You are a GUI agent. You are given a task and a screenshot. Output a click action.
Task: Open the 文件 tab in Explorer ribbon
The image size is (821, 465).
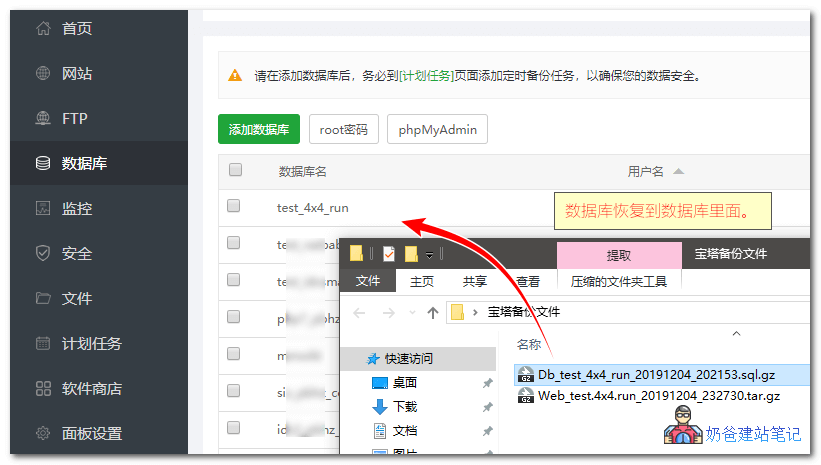(368, 281)
